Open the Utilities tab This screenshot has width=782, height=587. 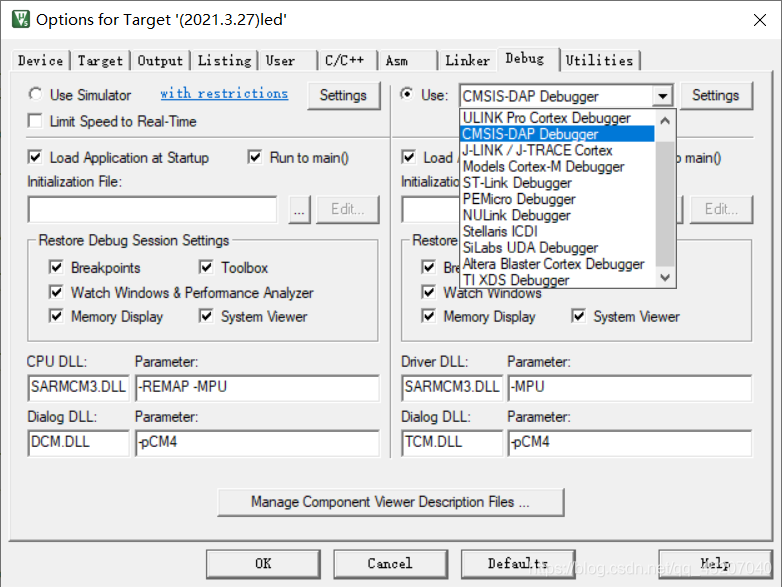tap(599, 61)
